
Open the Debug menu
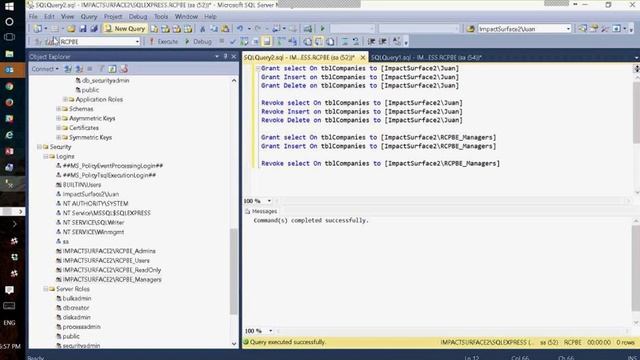138,17
